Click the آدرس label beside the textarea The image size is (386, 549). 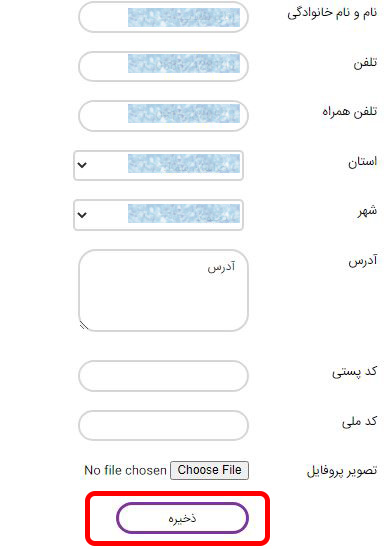click(363, 261)
